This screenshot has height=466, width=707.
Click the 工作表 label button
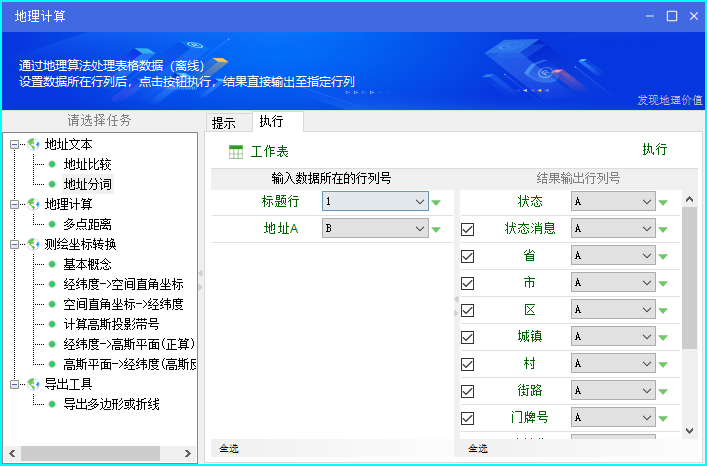(270, 152)
